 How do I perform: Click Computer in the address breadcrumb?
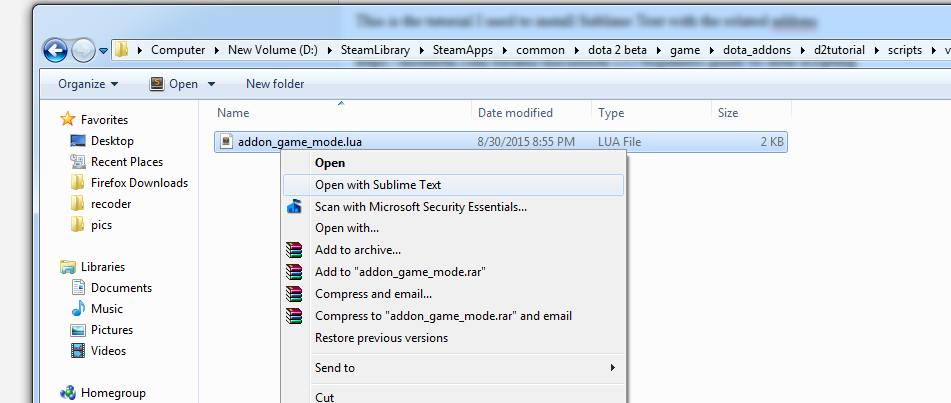[178, 50]
